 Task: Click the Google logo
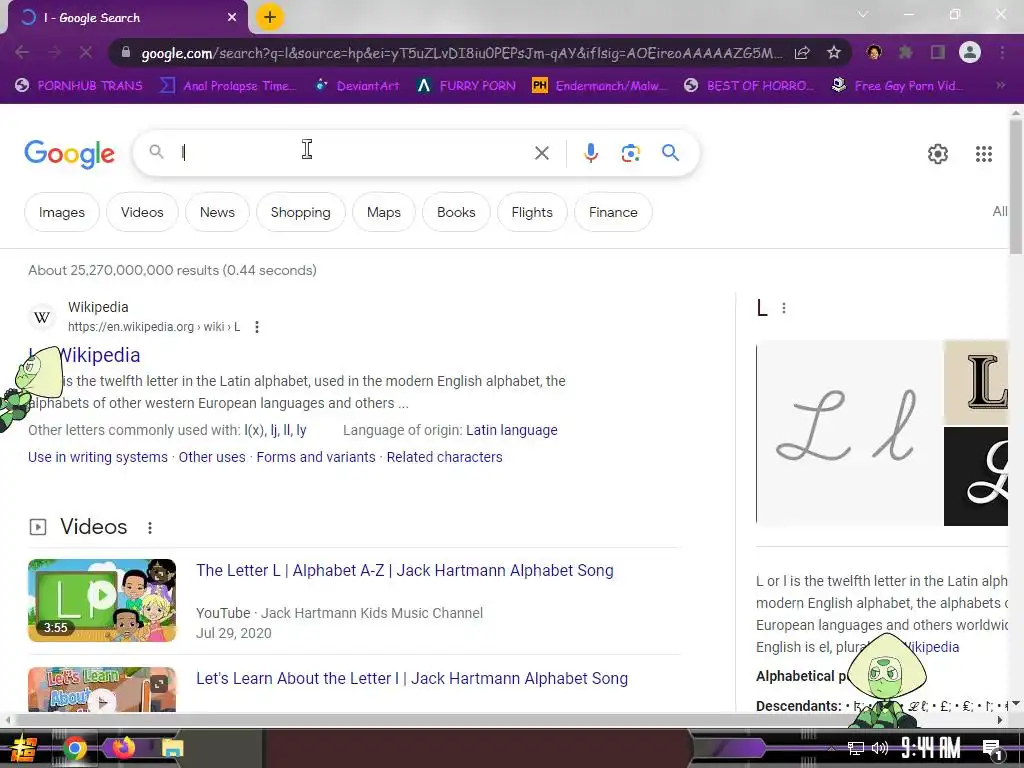69,154
